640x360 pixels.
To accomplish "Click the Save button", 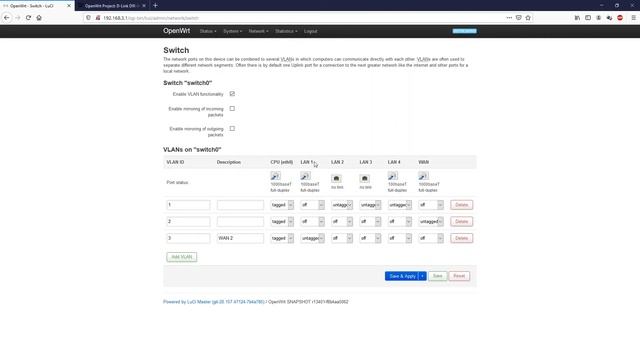I will click(438, 276).
